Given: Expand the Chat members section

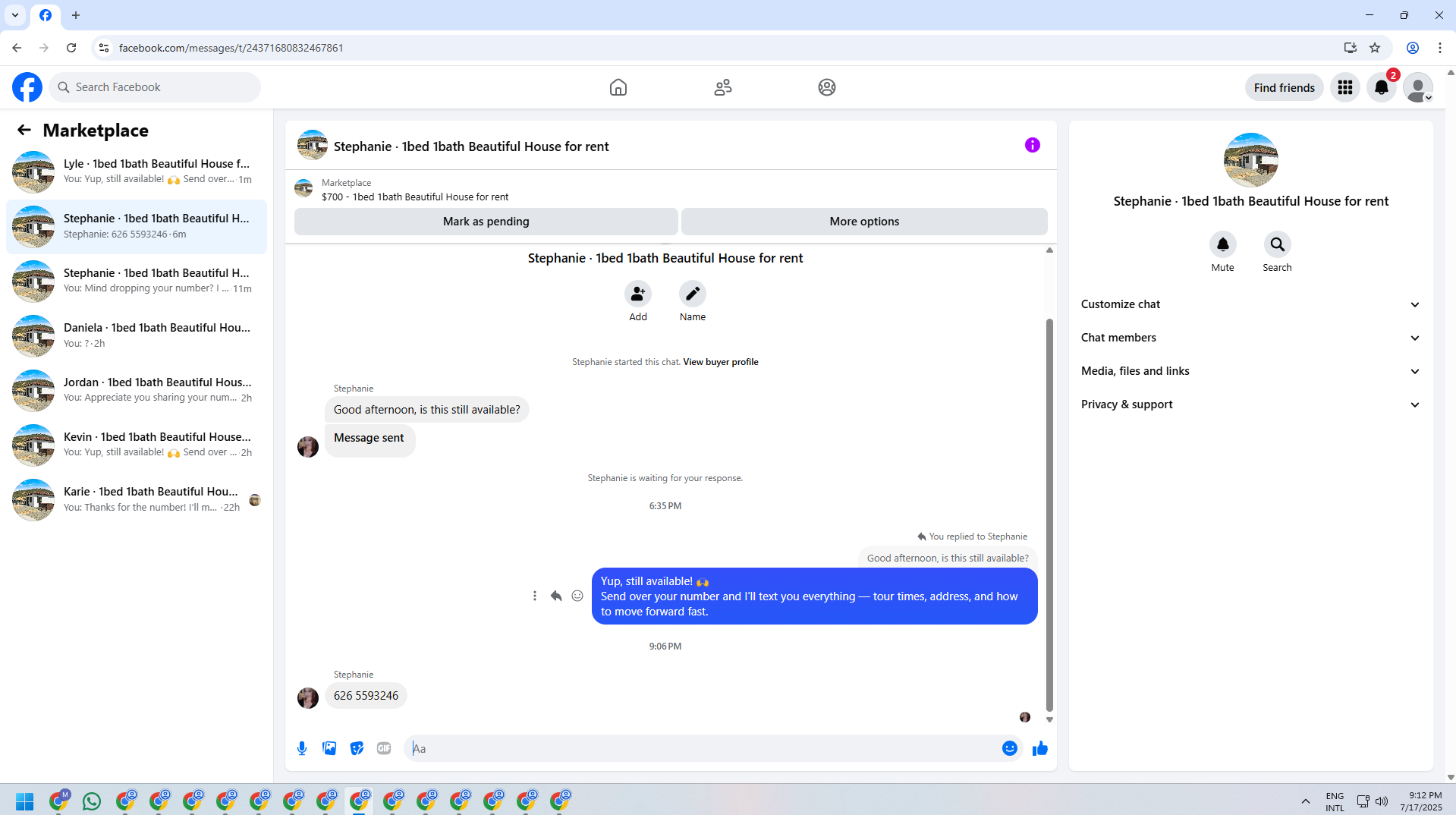Looking at the screenshot, I should (x=1251, y=338).
